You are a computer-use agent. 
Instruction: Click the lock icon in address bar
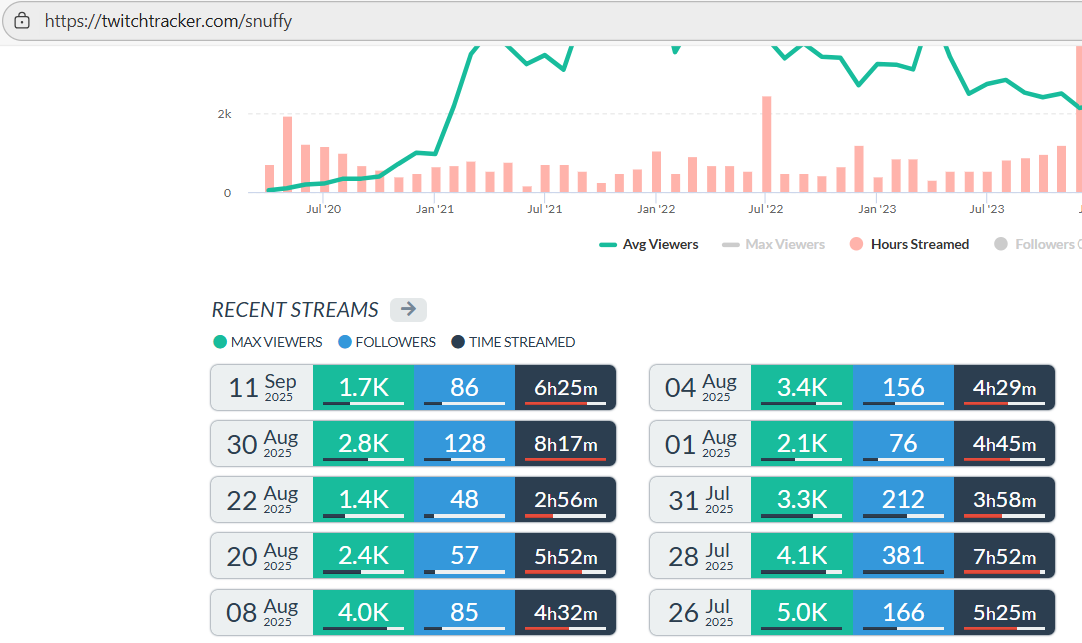click(22, 21)
